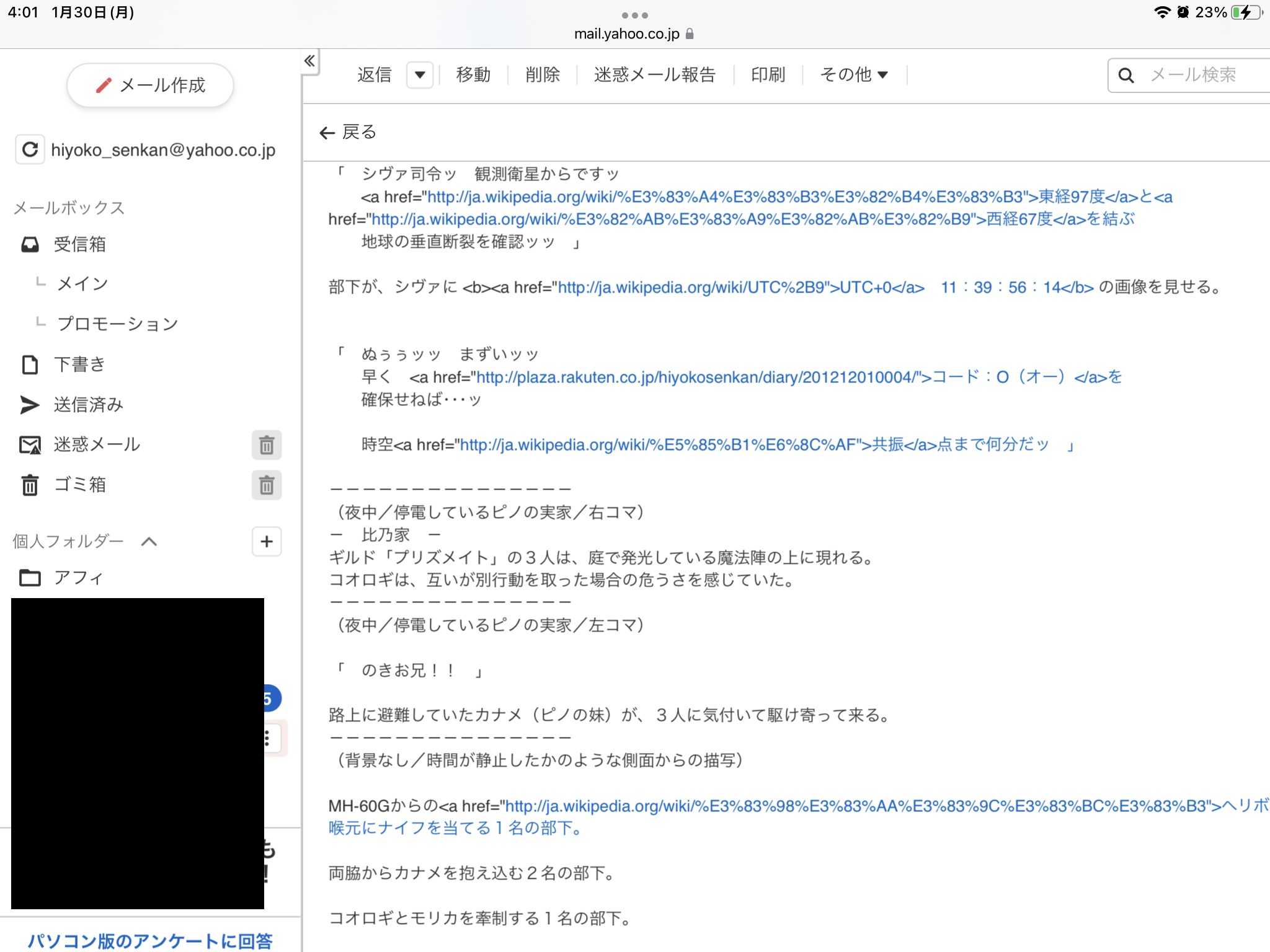Open reply options dropdown arrow
The width and height of the screenshot is (1270, 952).
420,75
